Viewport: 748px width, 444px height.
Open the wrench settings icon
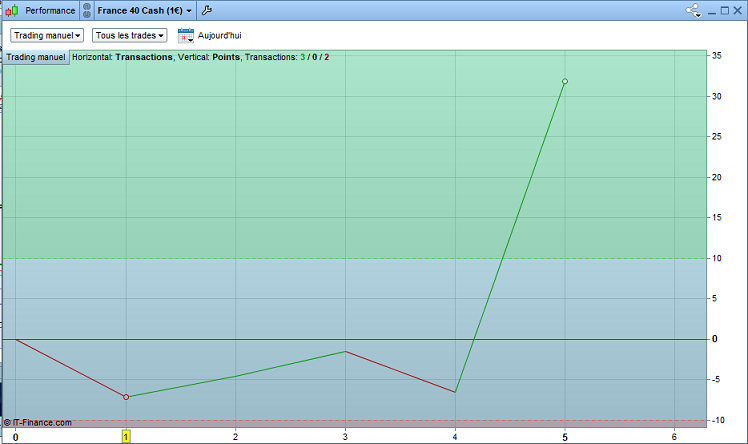pos(207,10)
